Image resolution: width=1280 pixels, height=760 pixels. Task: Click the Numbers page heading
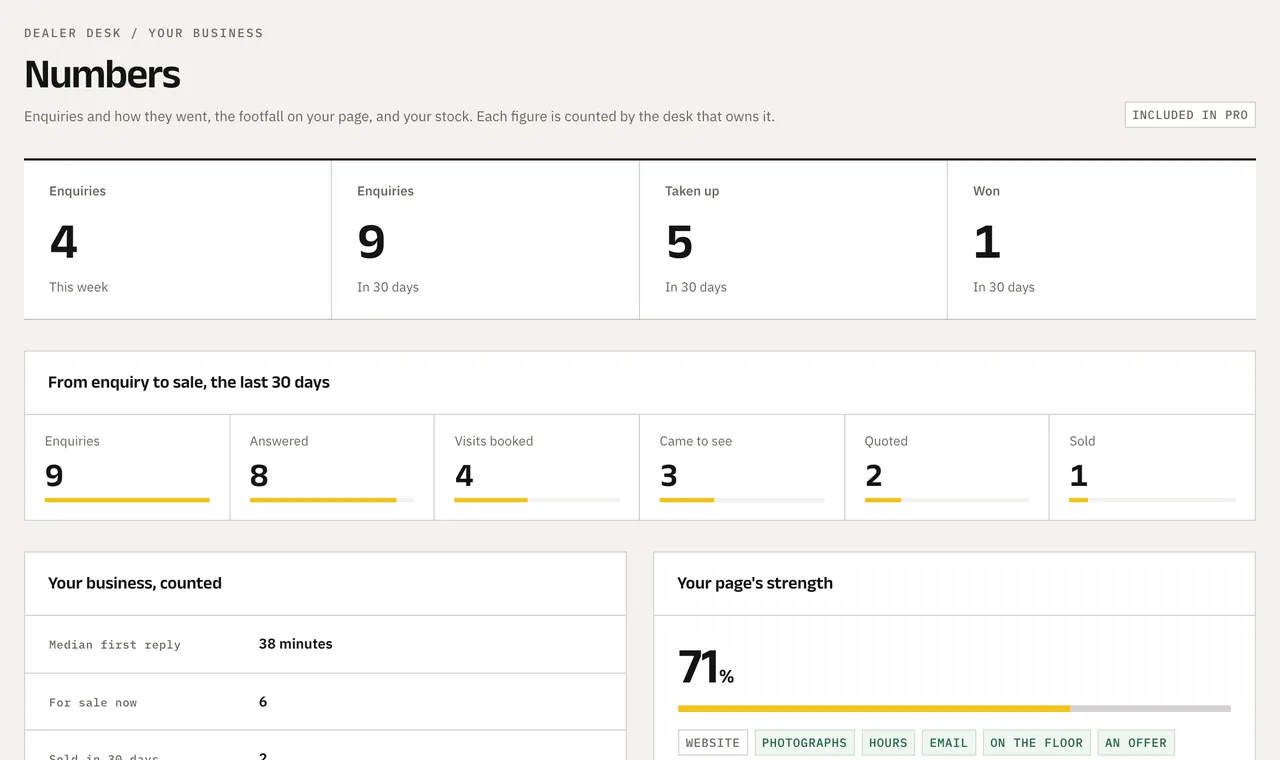(102, 75)
